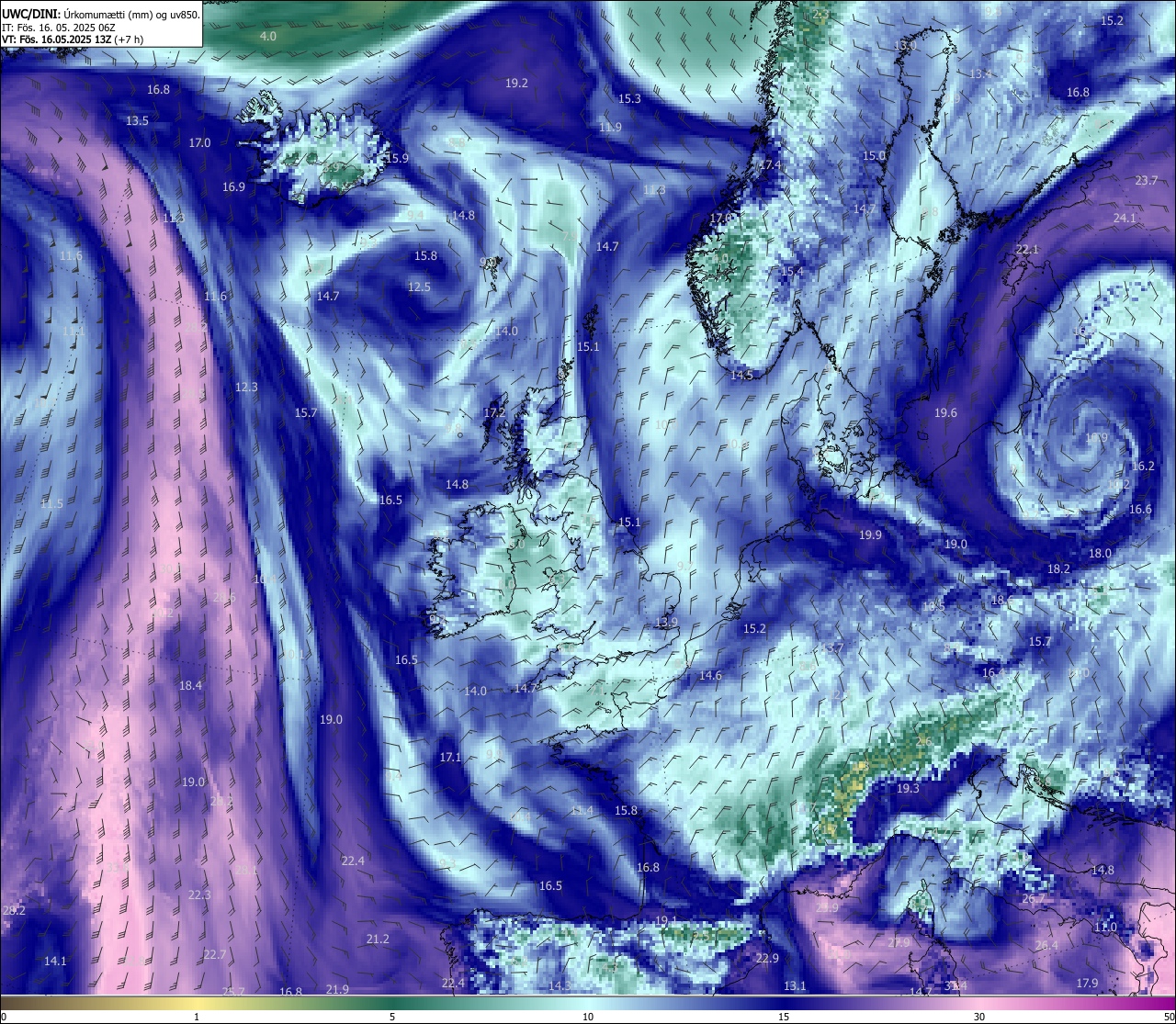The image size is (1176, 1024).
Task: Click the 19.9 value on the map
Action: coord(870,535)
